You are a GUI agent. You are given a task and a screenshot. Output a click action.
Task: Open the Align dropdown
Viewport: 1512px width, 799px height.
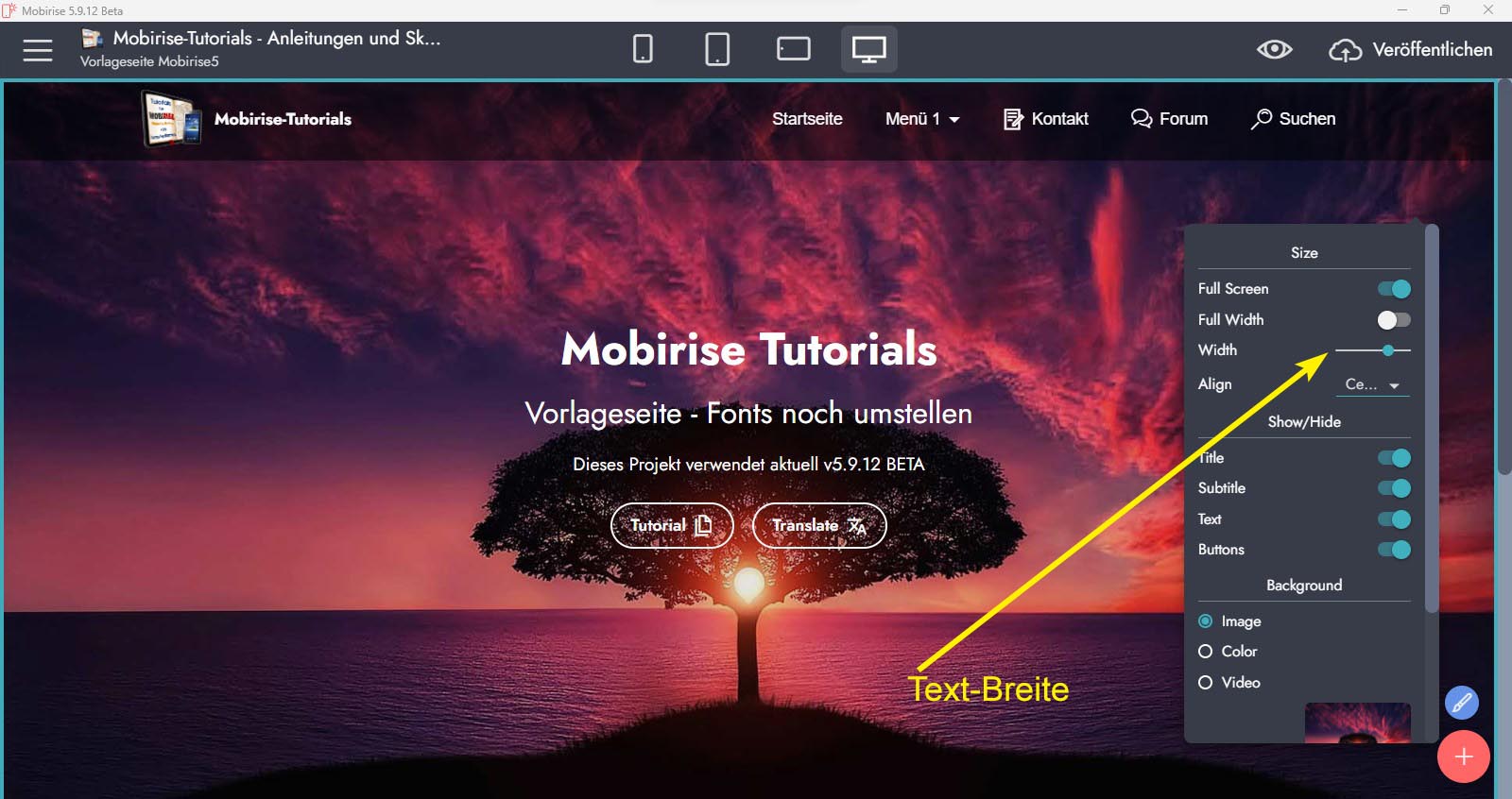[x=1372, y=384]
